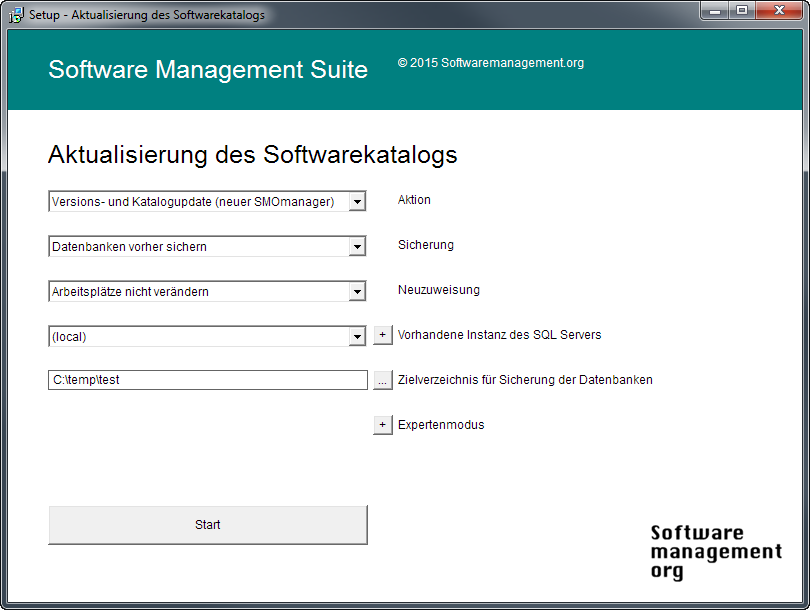The height and width of the screenshot is (610, 810).
Task: Click the plus button beside SQL Server instance
Action: (383, 335)
